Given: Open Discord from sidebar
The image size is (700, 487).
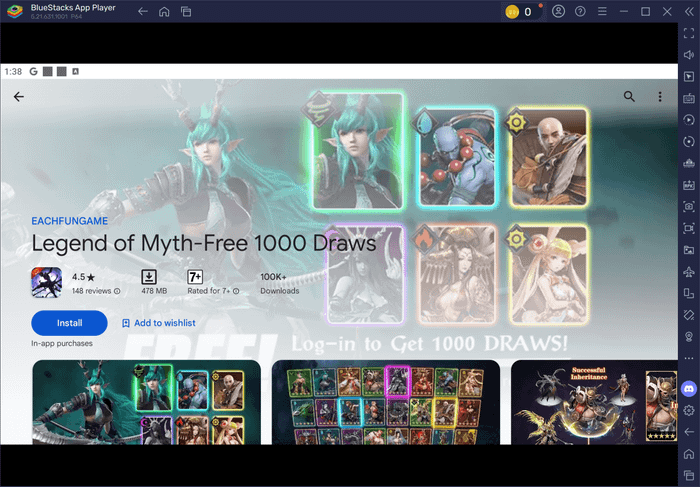Looking at the screenshot, I should (689, 388).
